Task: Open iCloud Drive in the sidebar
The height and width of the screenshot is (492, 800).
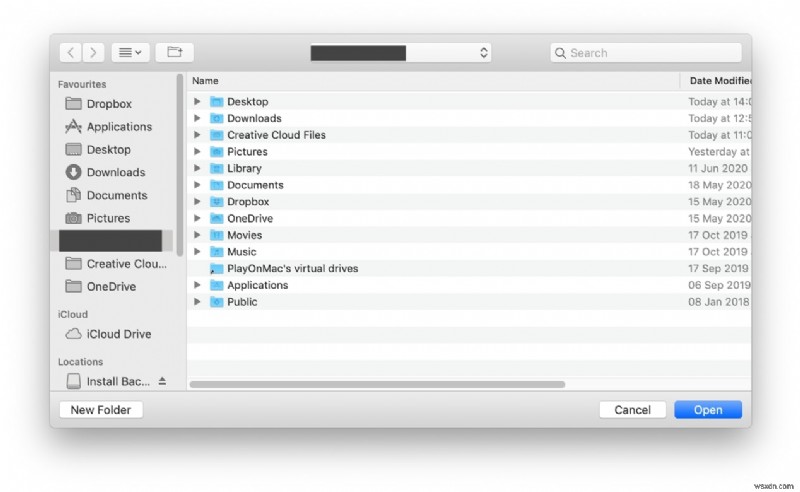Action: (119, 334)
